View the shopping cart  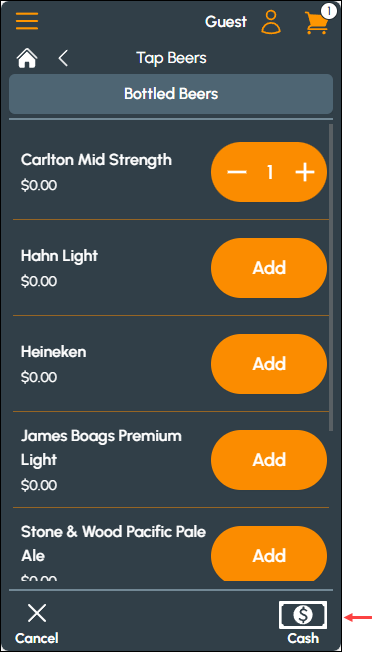click(317, 22)
